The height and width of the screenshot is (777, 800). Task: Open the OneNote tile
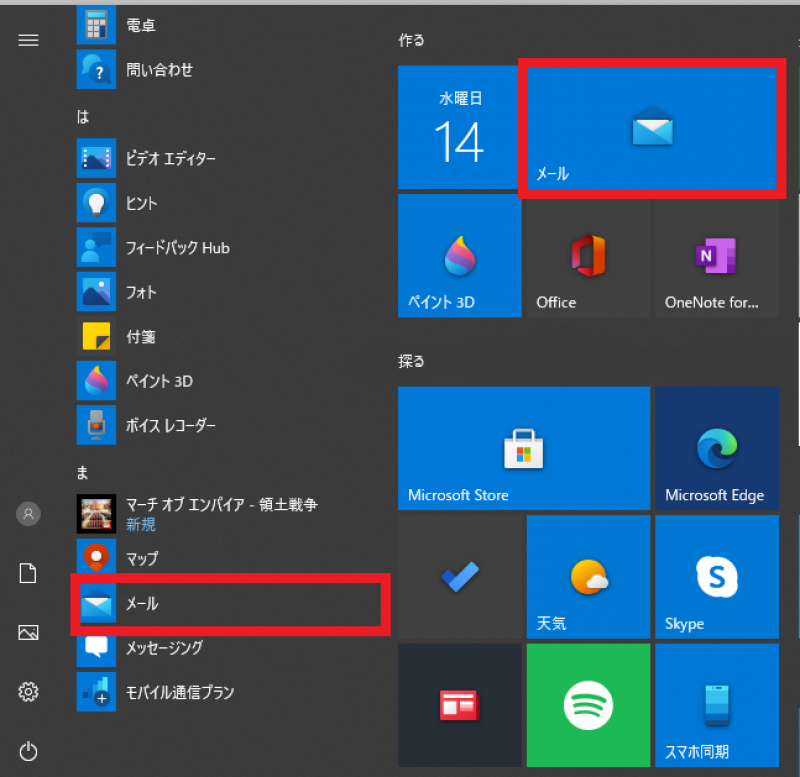(716, 258)
